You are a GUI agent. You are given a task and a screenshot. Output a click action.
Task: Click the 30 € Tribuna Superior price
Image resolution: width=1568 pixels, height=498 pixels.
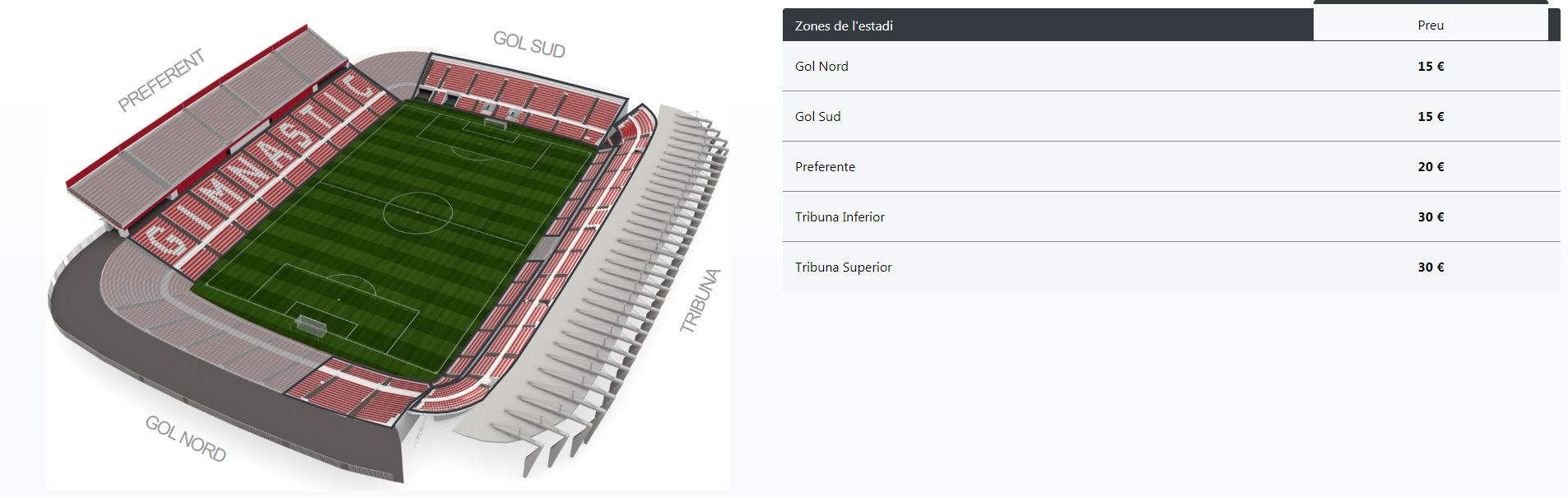tap(1431, 268)
